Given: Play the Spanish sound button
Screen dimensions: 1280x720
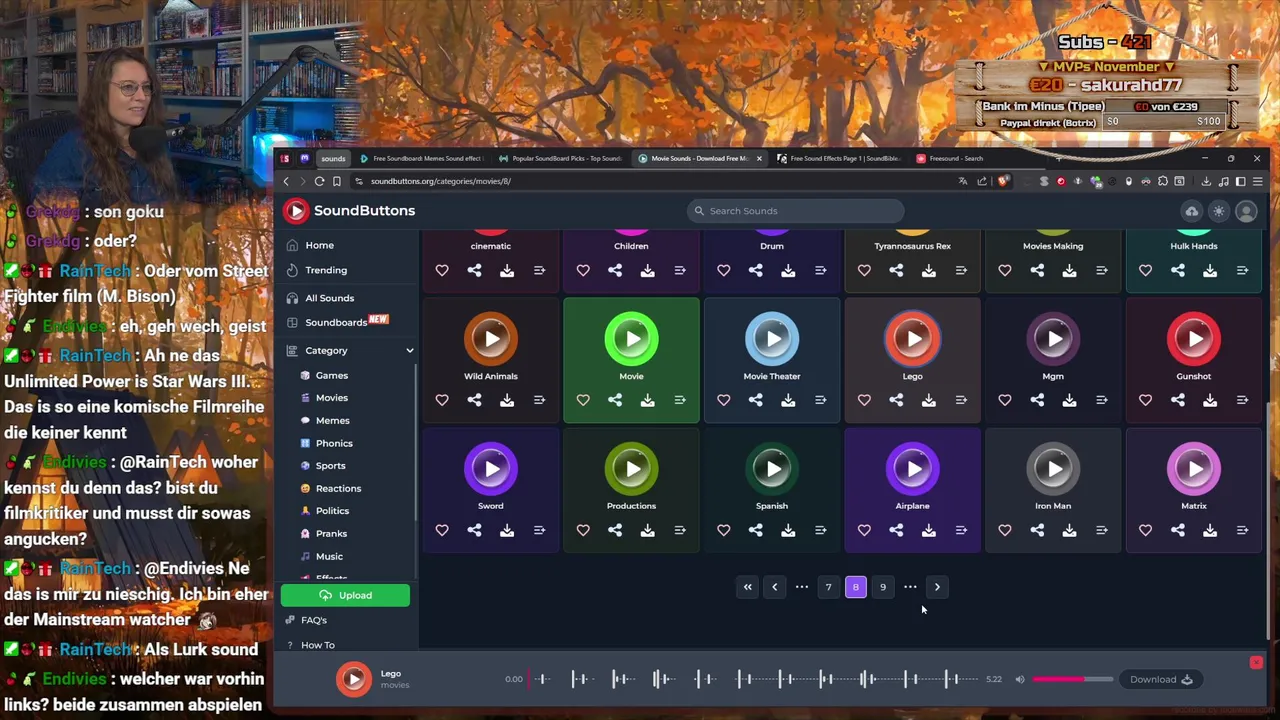Looking at the screenshot, I should (772, 469).
